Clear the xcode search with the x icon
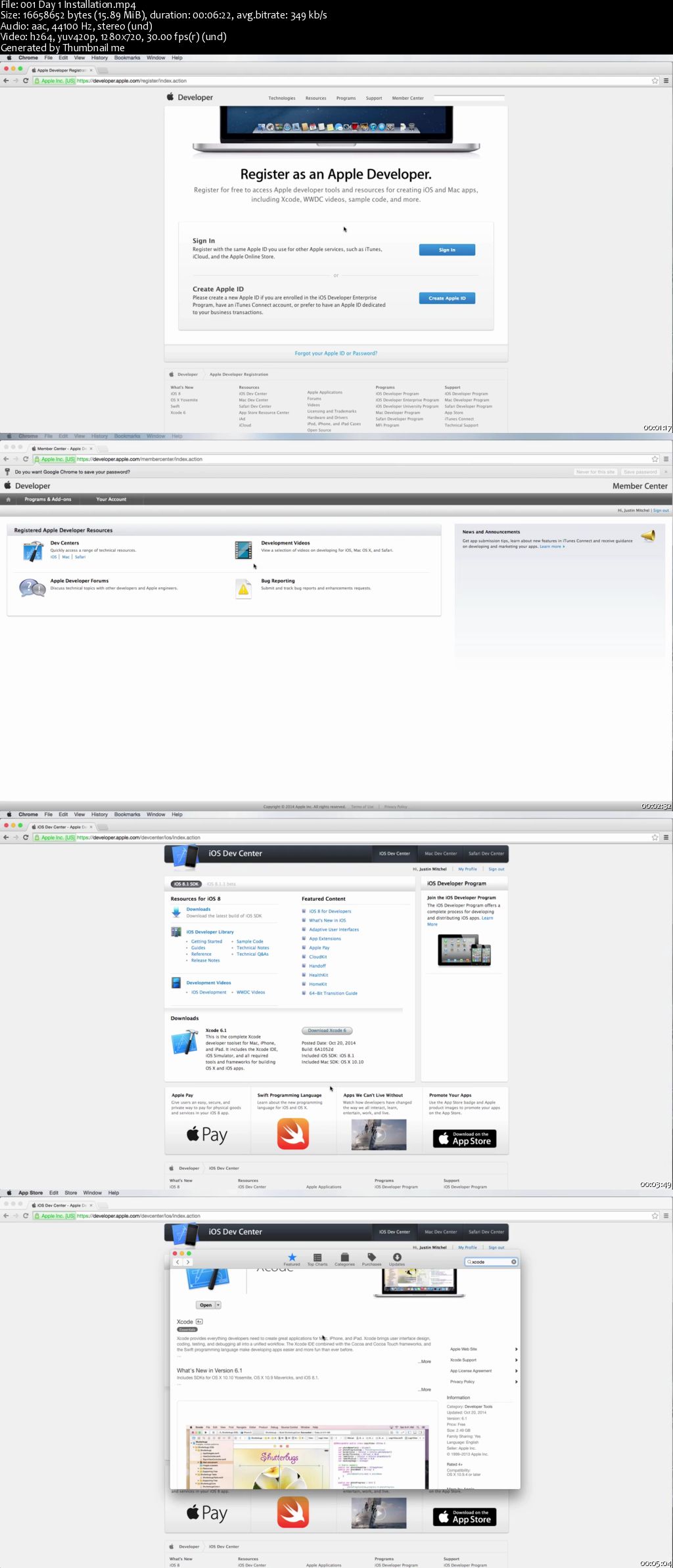 click(514, 1262)
